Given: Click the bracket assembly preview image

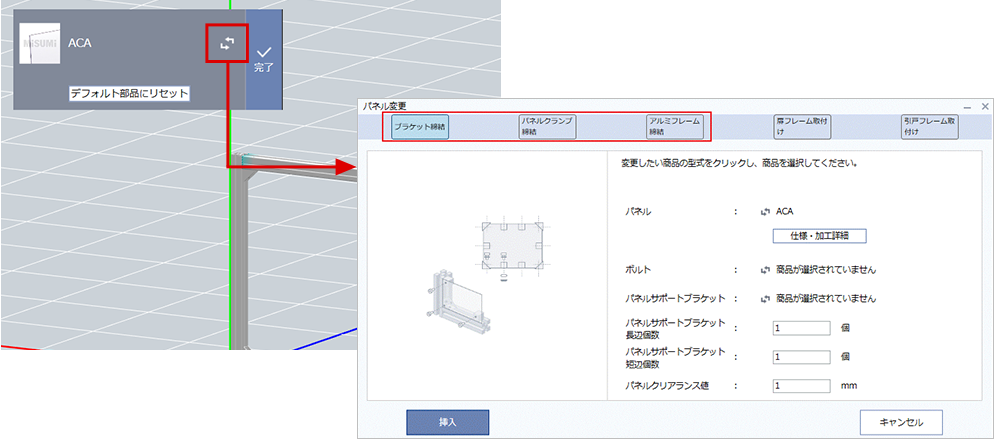Looking at the screenshot, I should [487, 276].
